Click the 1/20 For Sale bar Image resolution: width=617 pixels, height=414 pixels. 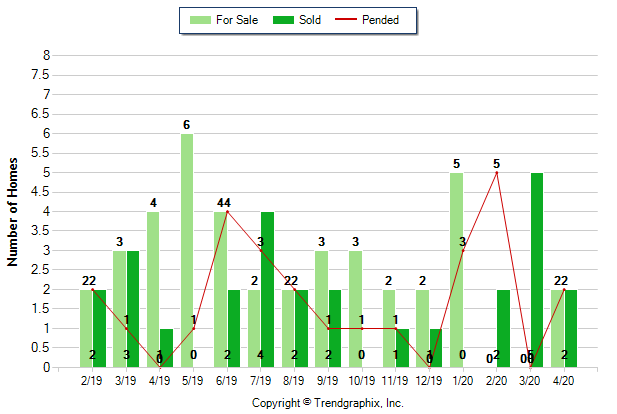(456, 270)
